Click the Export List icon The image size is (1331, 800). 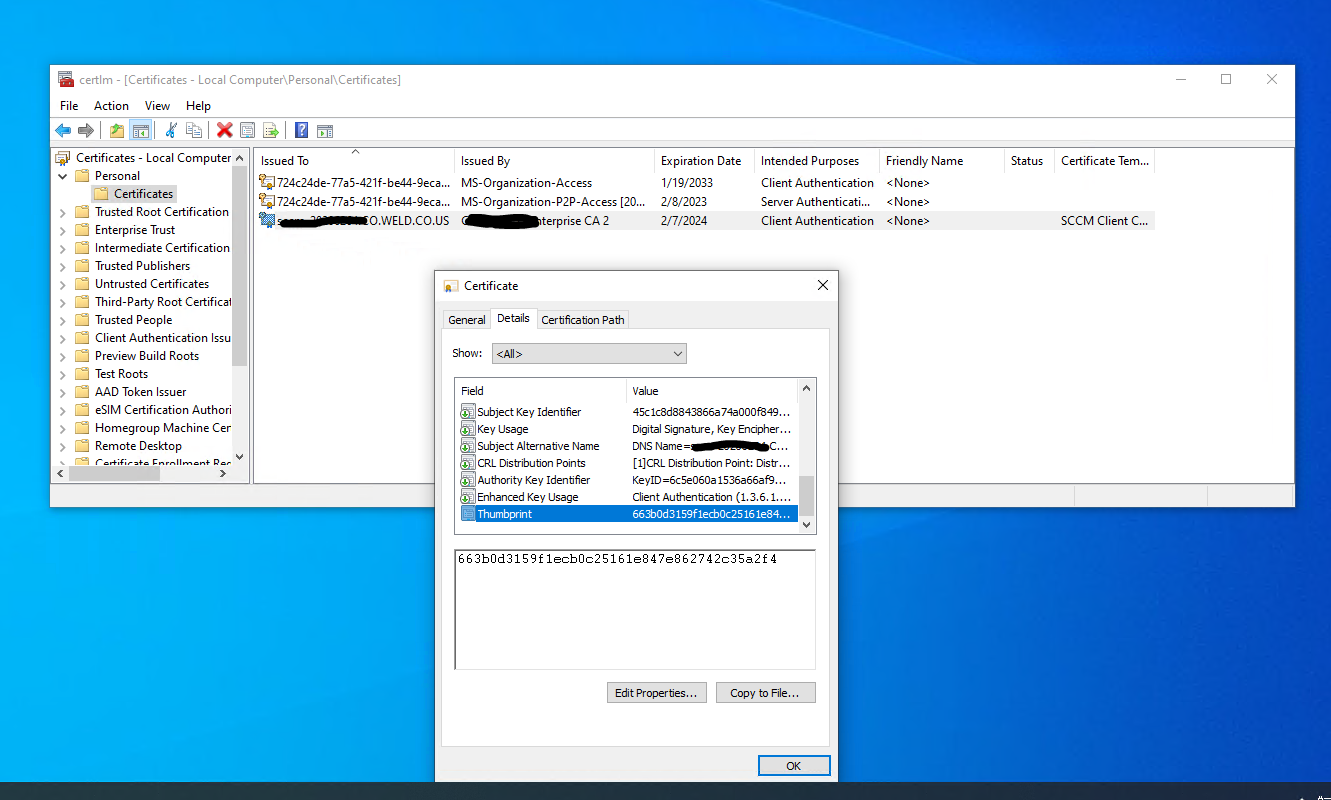point(270,130)
